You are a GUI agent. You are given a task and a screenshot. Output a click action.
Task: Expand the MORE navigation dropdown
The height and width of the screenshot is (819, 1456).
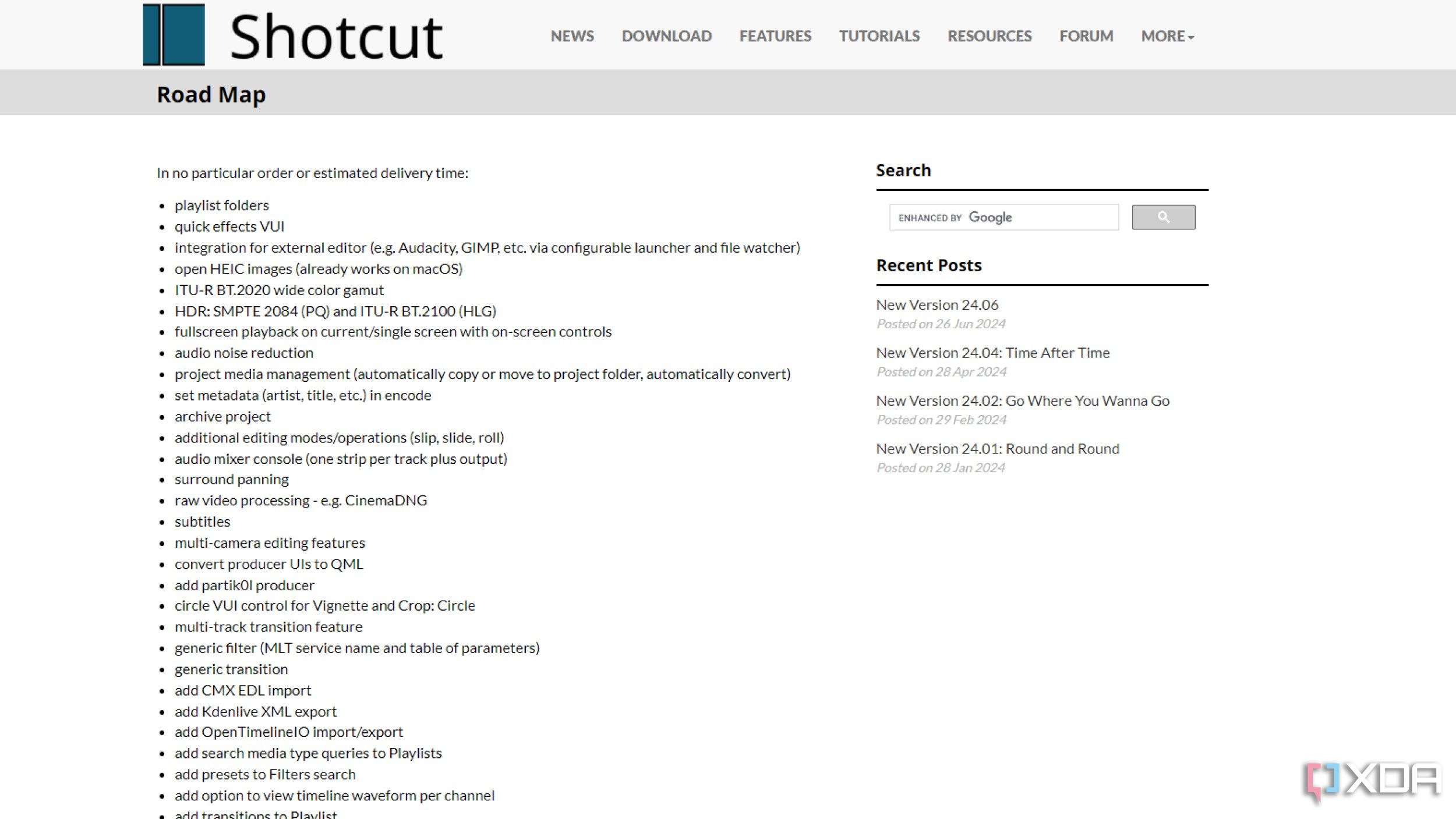[1167, 36]
